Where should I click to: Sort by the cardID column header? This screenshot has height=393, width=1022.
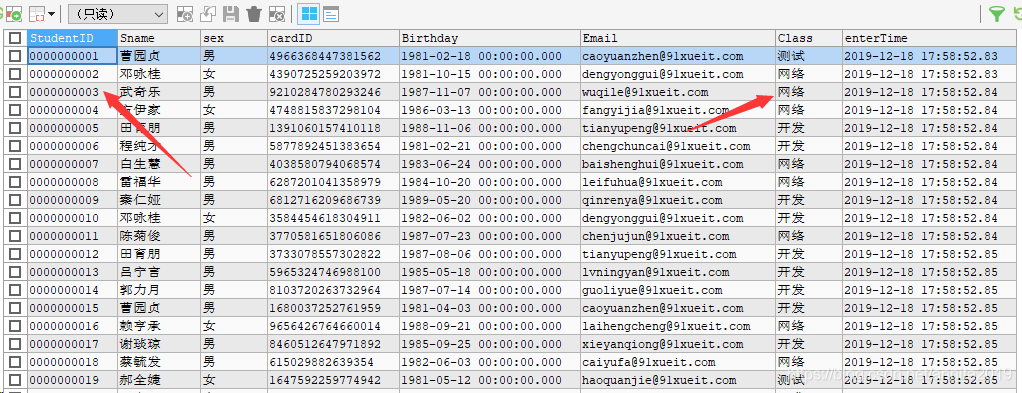click(333, 38)
